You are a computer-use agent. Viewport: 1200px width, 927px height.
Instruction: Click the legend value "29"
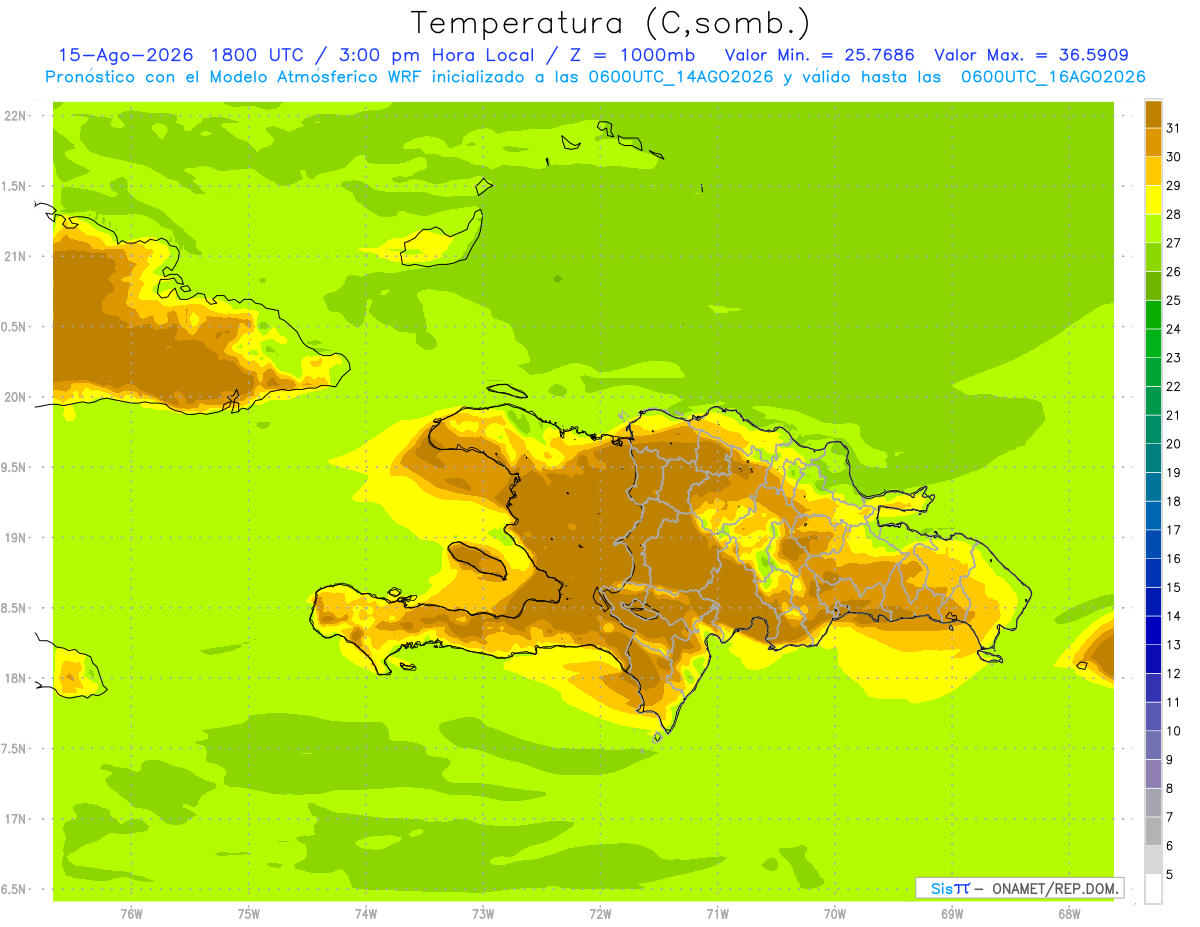(1174, 185)
